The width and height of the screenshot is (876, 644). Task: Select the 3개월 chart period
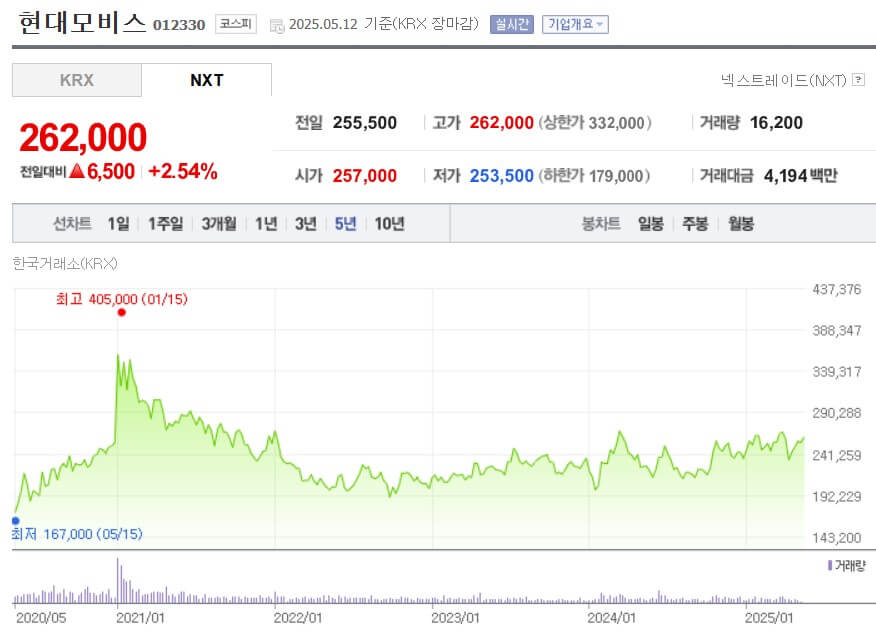pos(219,224)
